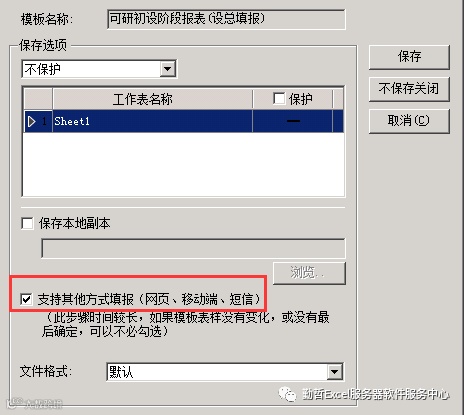Viewport: 464px width, 415px height.
Task: Select the 默认 file format combo box
Action: pyautogui.click(x=225, y=372)
